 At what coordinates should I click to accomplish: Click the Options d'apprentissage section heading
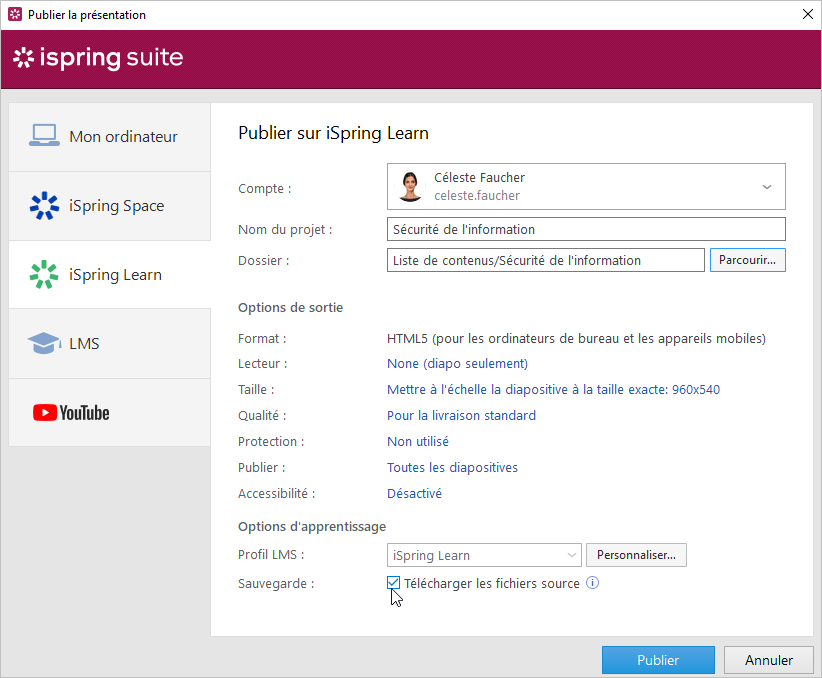click(312, 526)
